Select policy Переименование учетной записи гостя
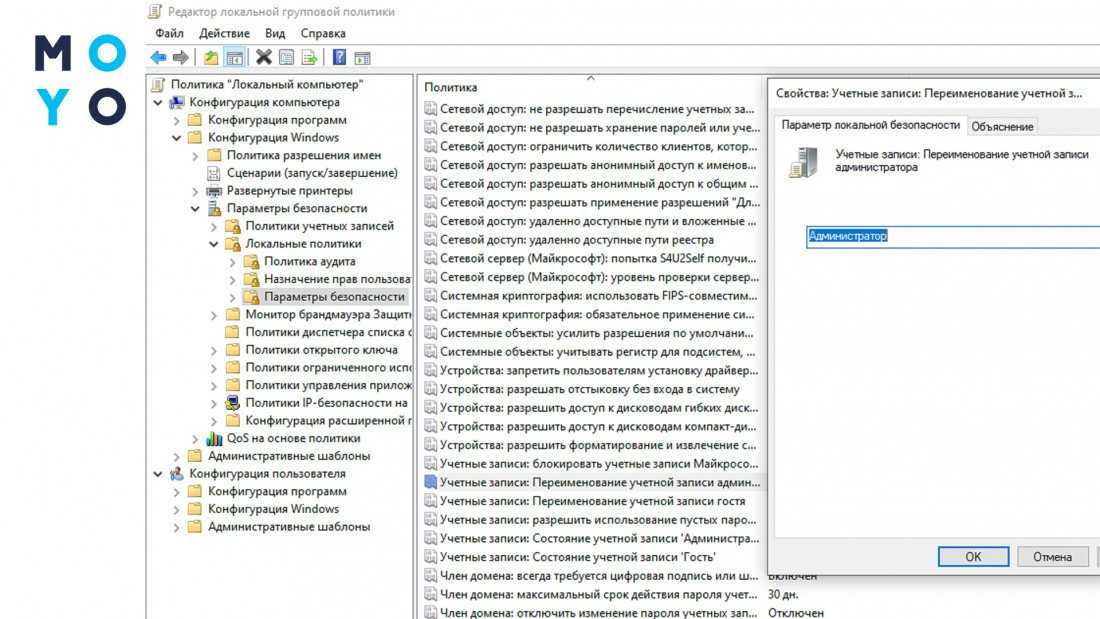This screenshot has width=1100, height=619. coord(592,501)
